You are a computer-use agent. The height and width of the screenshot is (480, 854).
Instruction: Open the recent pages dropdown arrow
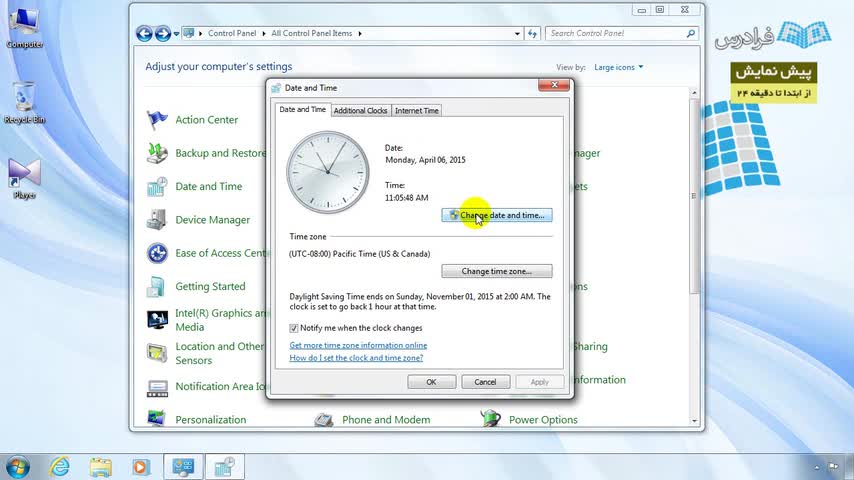(176, 34)
